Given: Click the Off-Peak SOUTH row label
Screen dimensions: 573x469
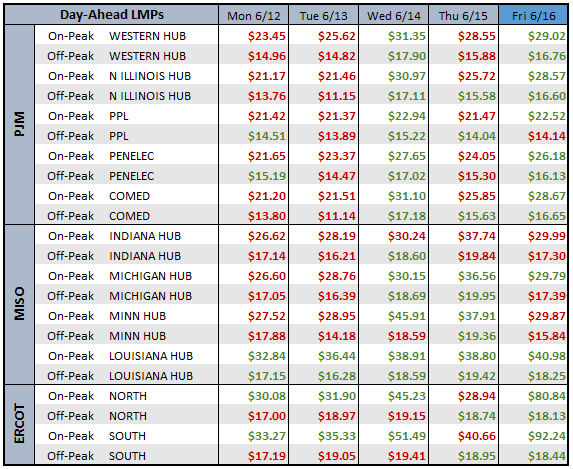Looking at the screenshot, I should pyautogui.click(x=97, y=456).
